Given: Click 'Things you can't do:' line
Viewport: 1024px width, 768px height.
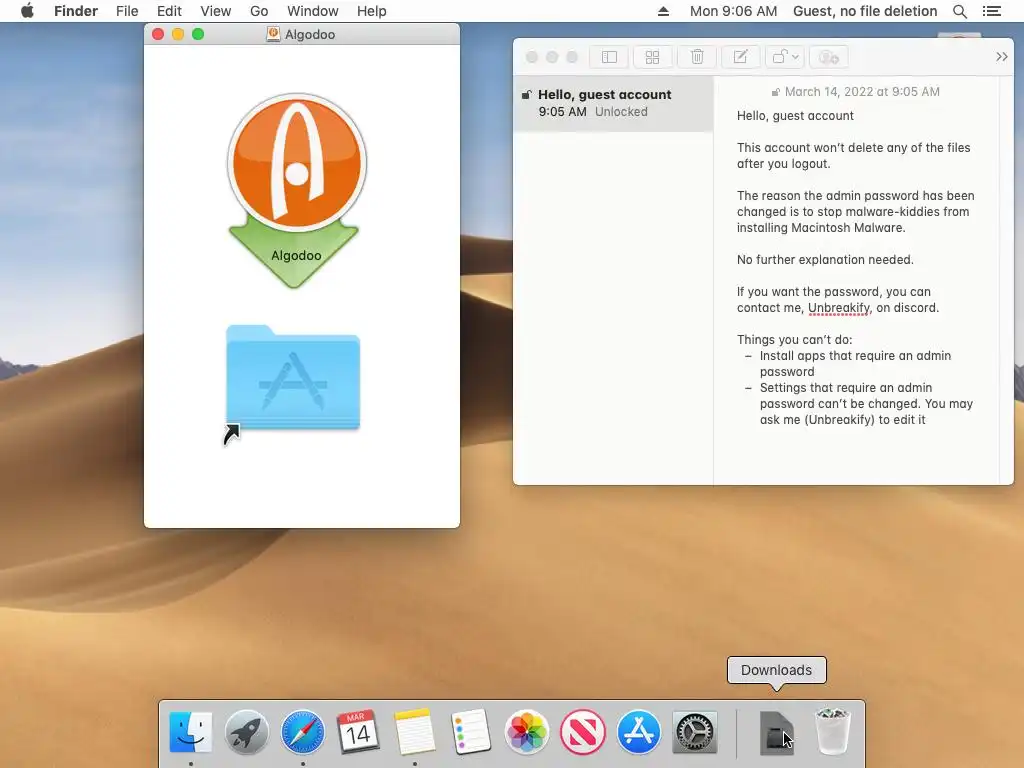Looking at the screenshot, I should pos(794,340).
